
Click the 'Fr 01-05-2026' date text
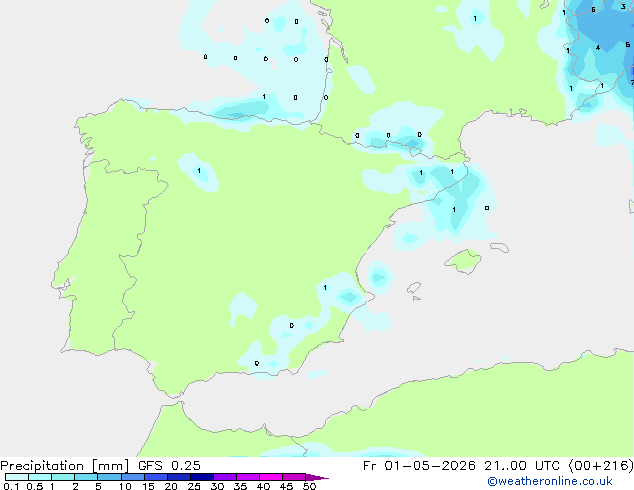click(419, 466)
